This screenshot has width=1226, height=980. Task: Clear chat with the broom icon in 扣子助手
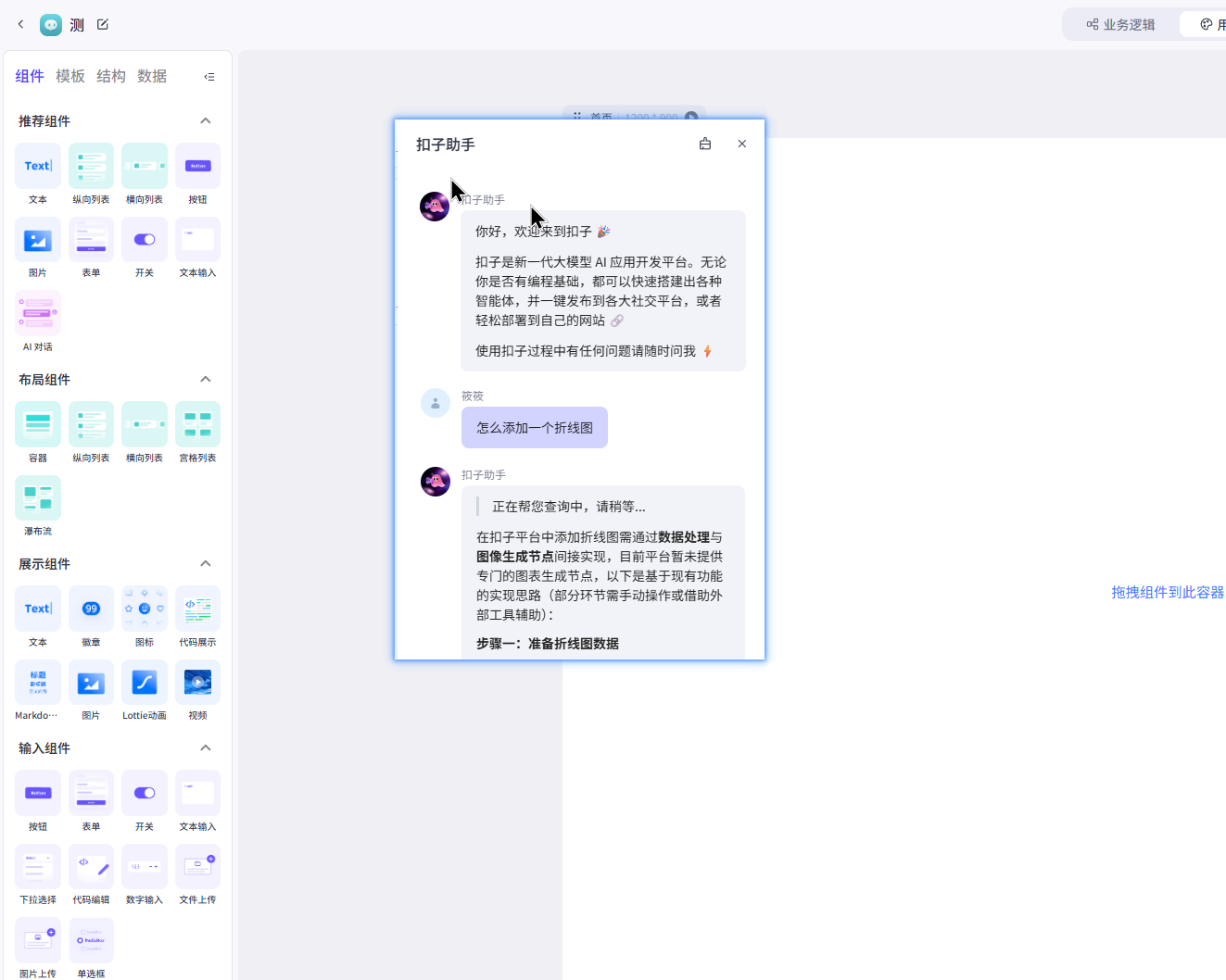(x=705, y=144)
